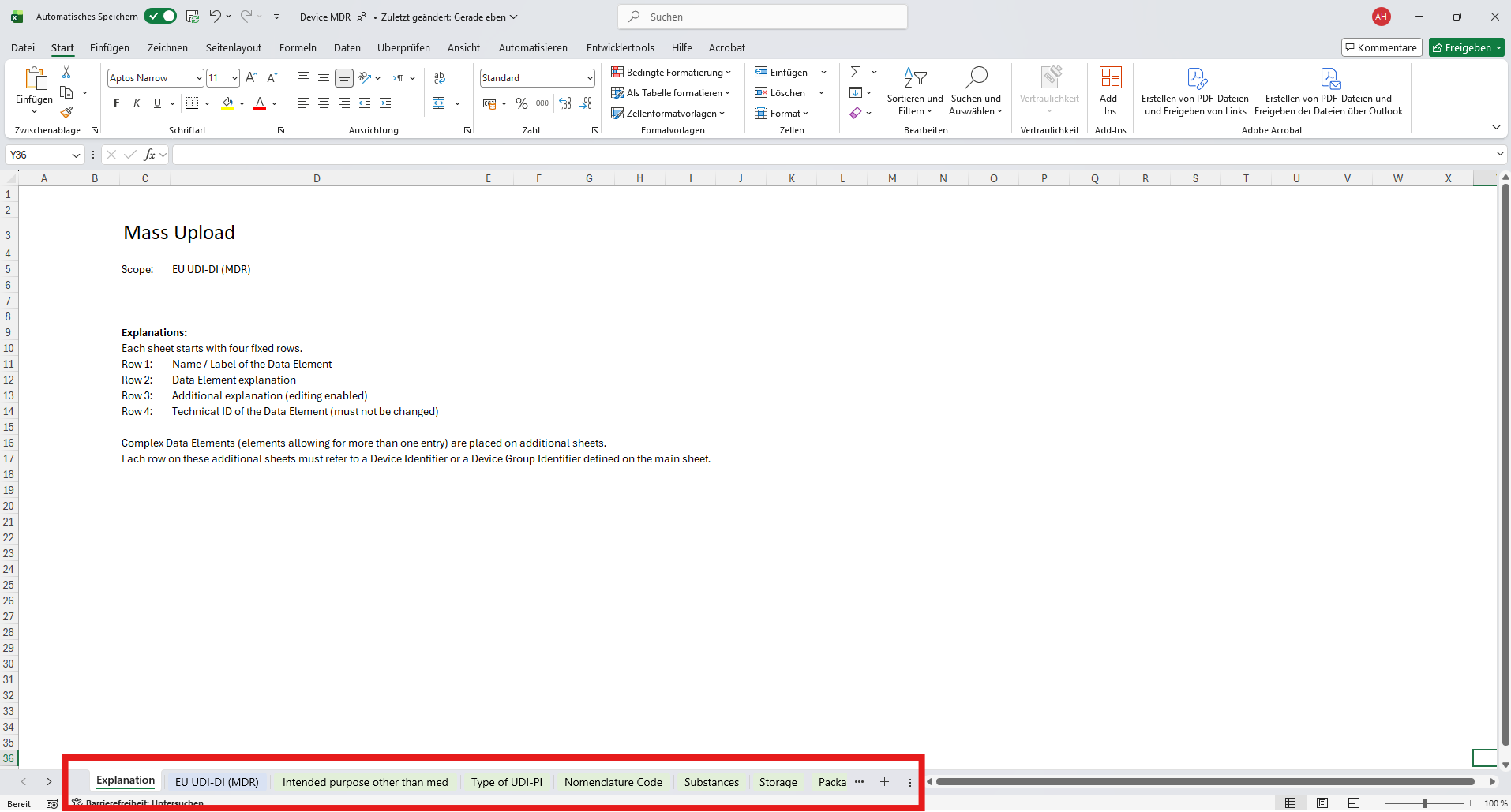Open the font name dropdown Aptos Narrow
1511x812 pixels.
(199, 78)
